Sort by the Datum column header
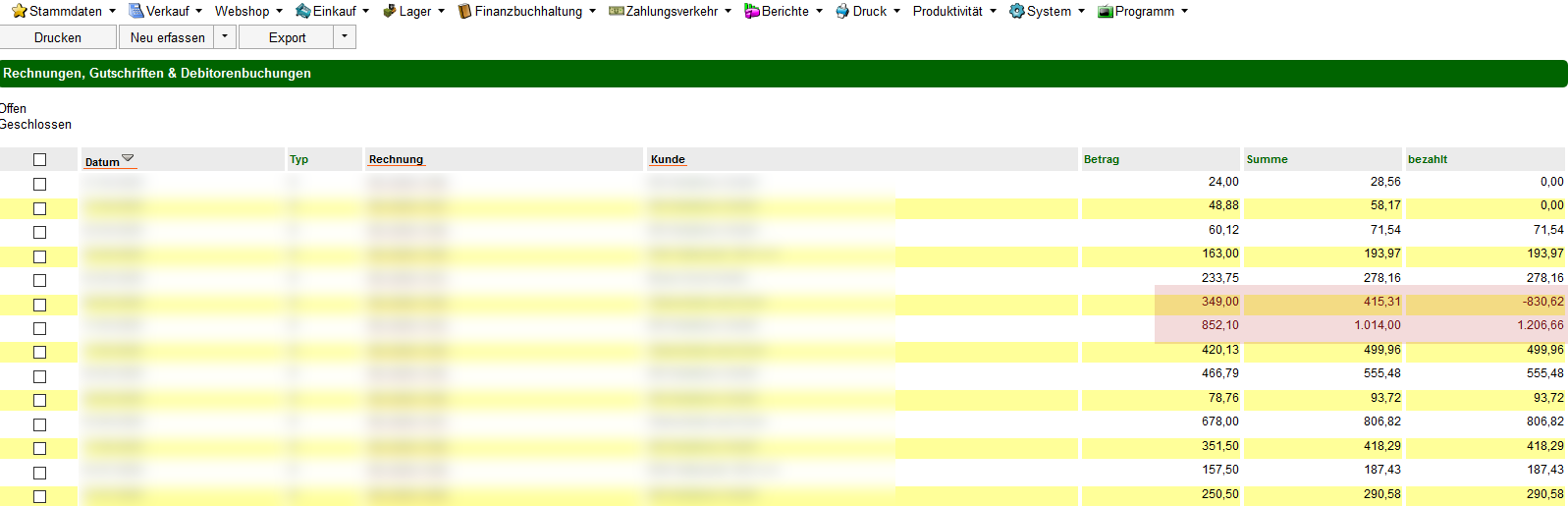This screenshot has height=506, width=1568. click(x=102, y=162)
